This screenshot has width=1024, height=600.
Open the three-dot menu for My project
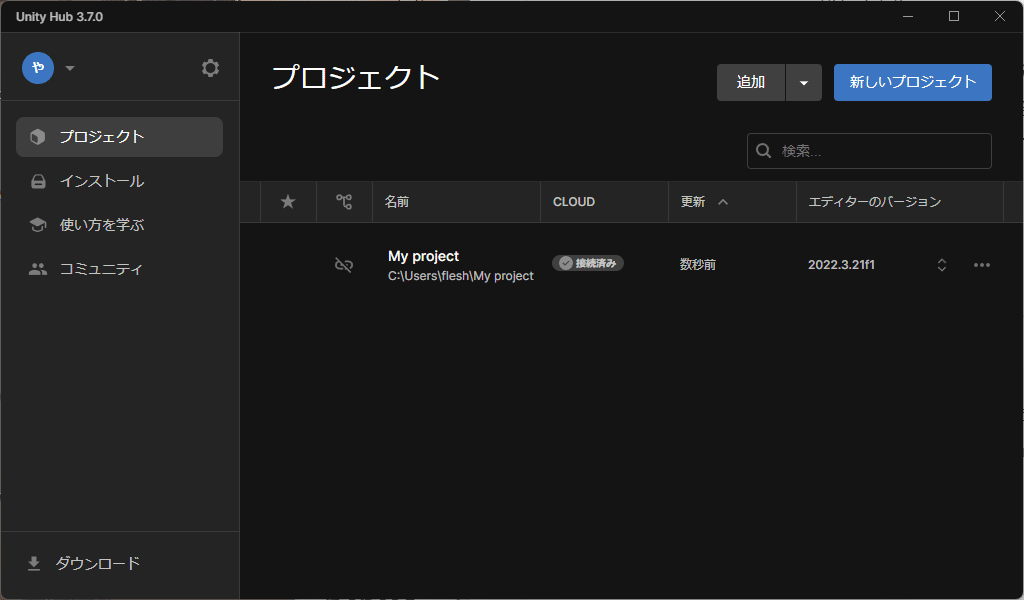[982, 264]
